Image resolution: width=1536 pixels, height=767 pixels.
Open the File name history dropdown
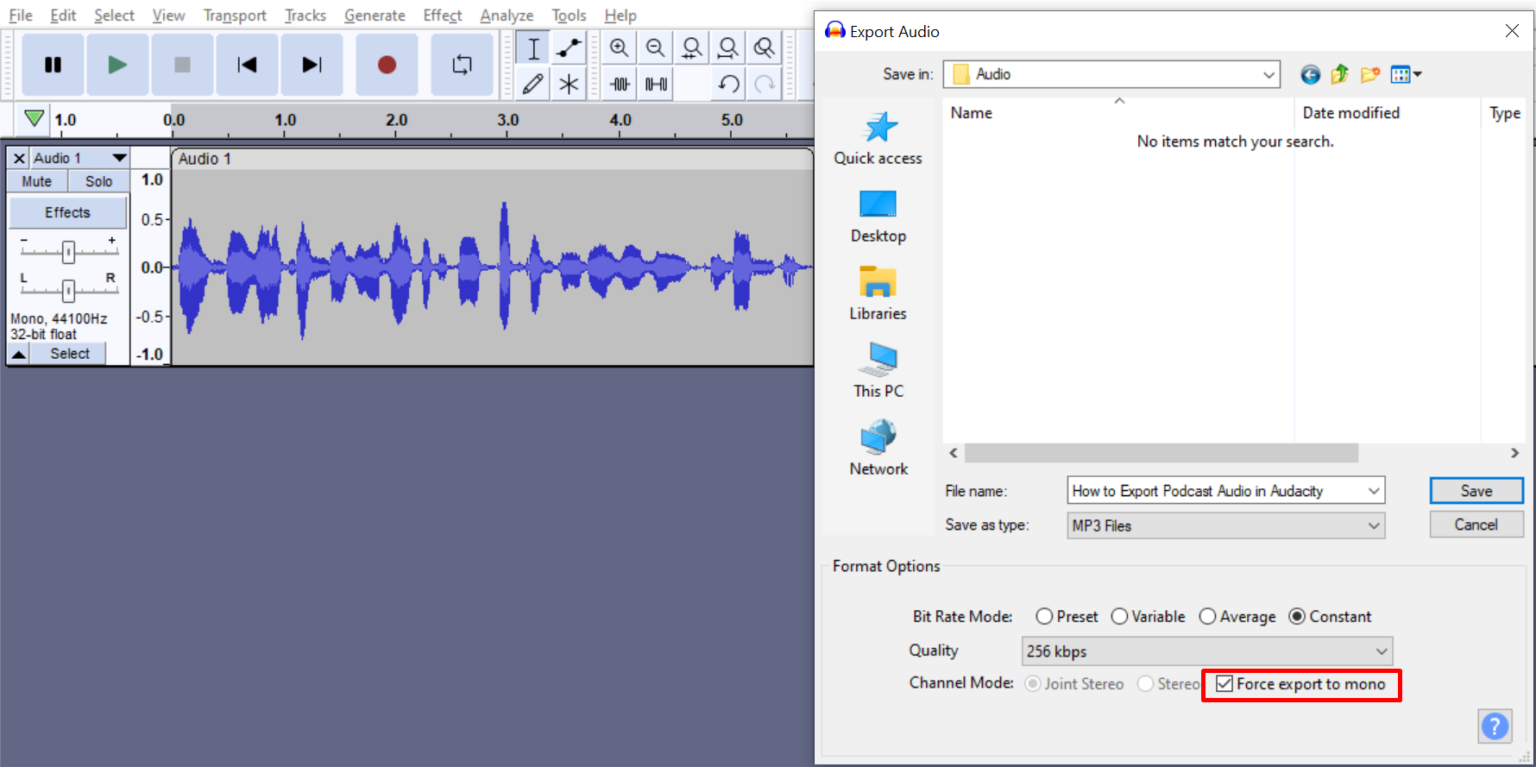pos(1374,491)
